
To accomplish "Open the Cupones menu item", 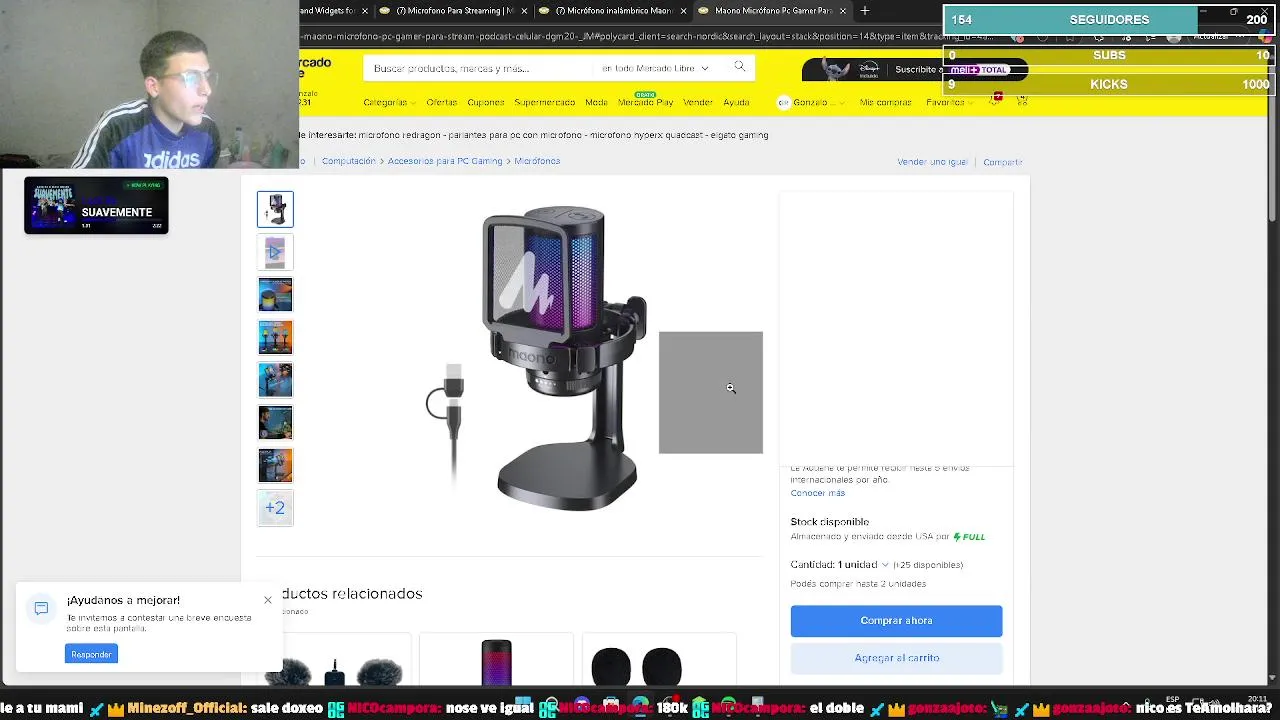I will pos(486,102).
